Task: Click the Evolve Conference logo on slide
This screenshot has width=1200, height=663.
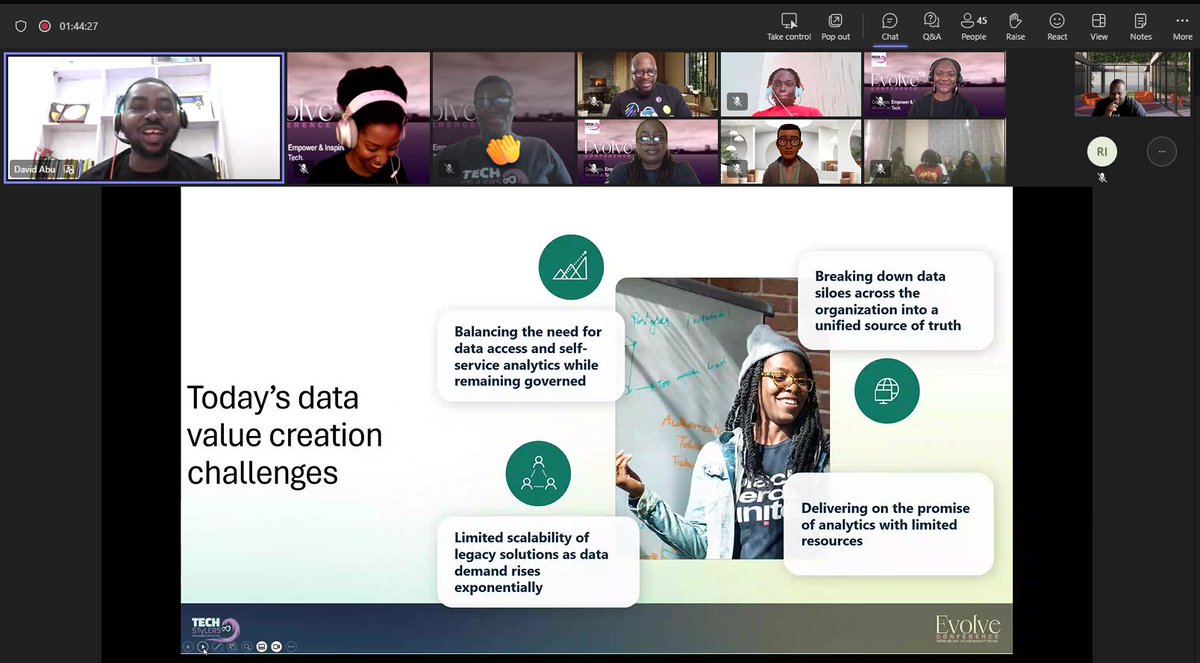Action: tap(967, 631)
